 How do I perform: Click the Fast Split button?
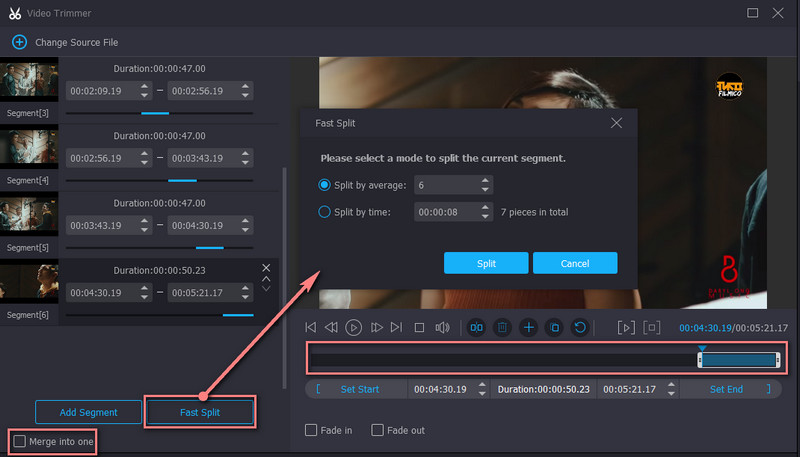pyautogui.click(x=199, y=412)
